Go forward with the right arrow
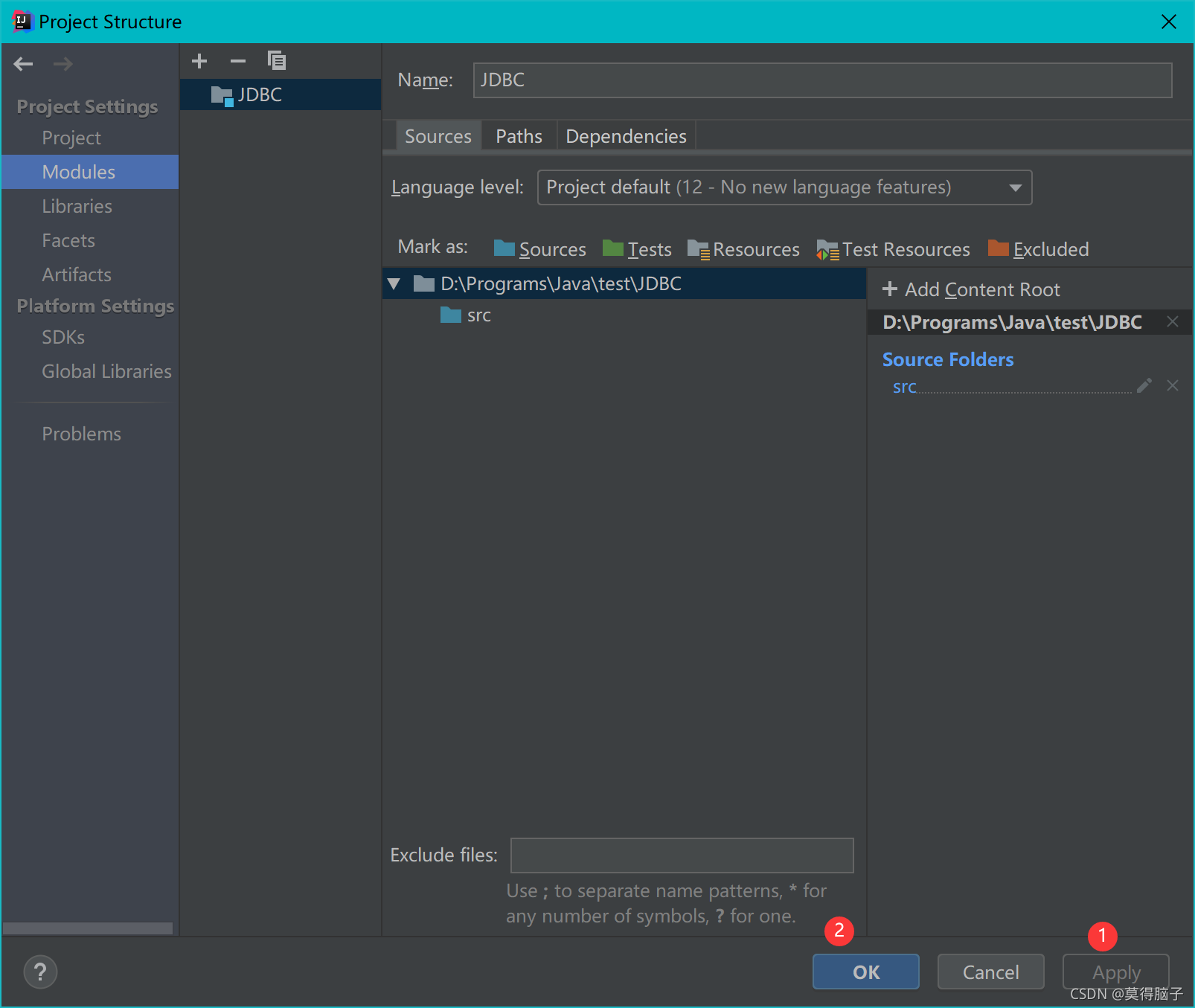Screen dimensions: 1195x1008 click(63, 64)
